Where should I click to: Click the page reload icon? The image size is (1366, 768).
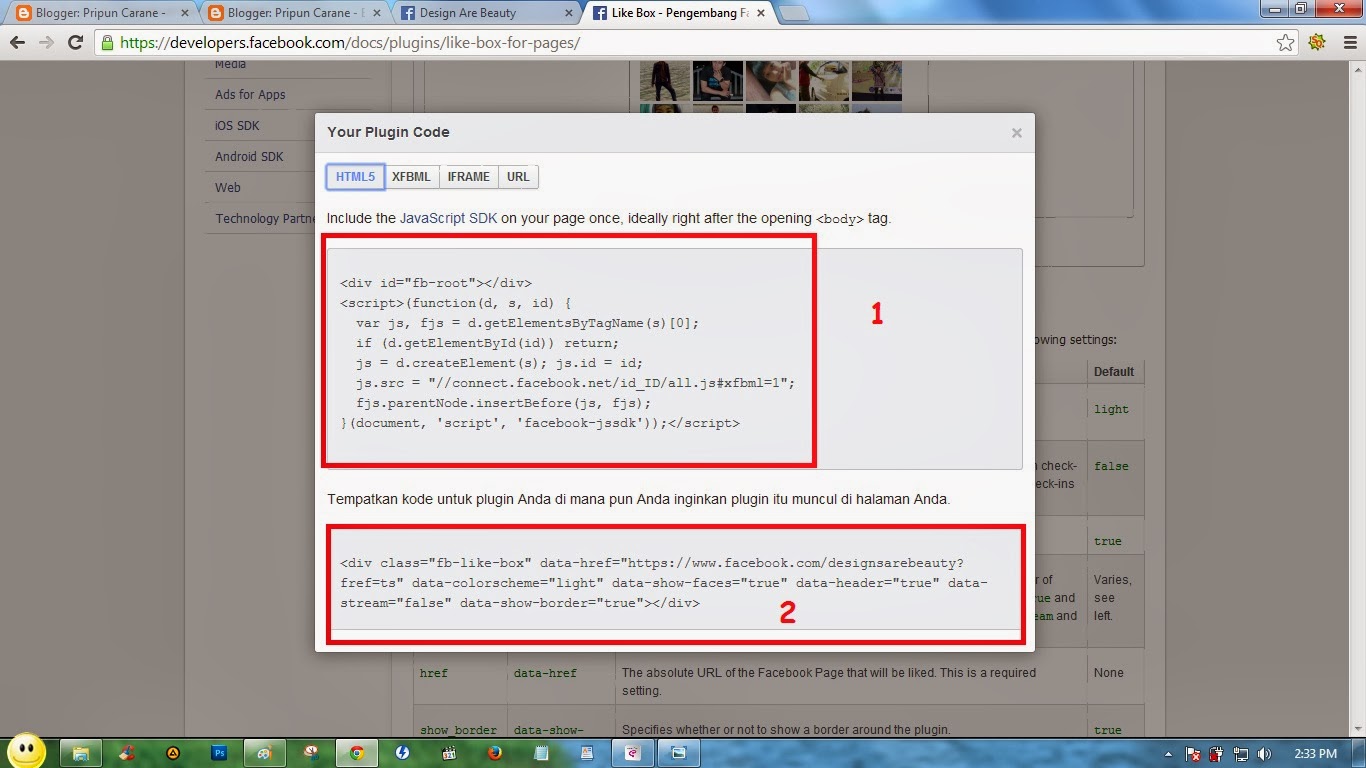[x=75, y=43]
